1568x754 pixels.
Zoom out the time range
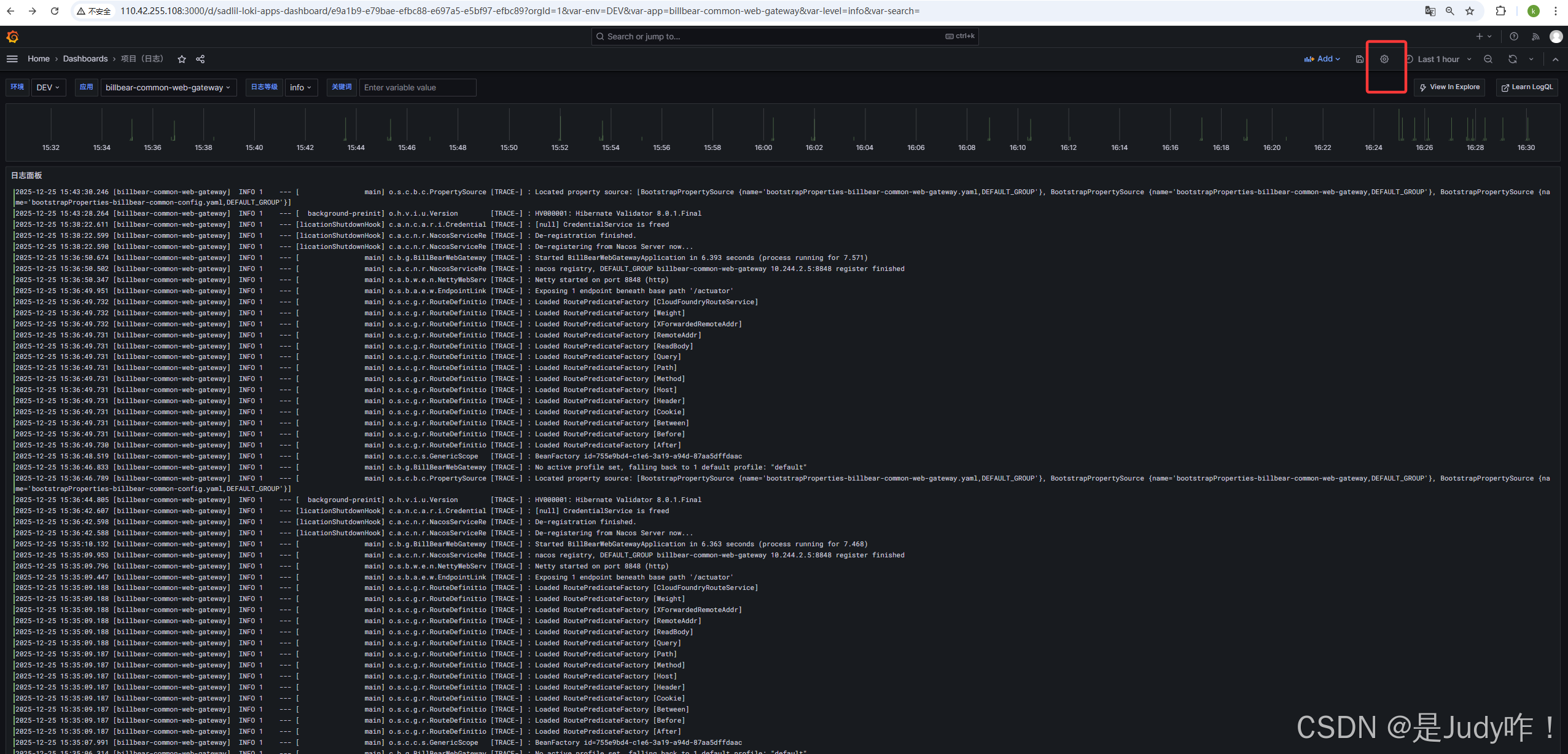(1488, 59)
